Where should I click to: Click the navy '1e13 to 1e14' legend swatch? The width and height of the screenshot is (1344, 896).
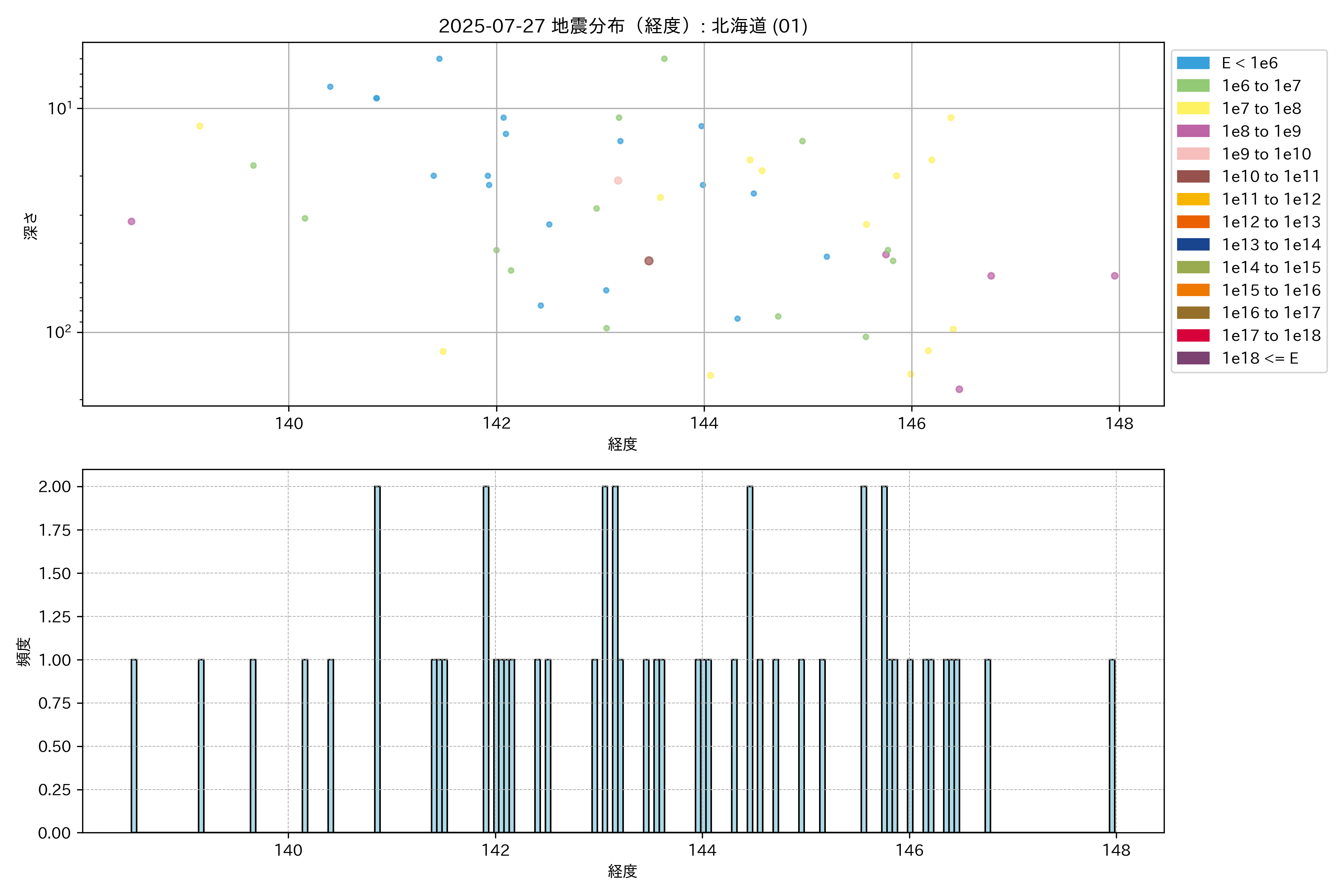[x=1193, y=245]
